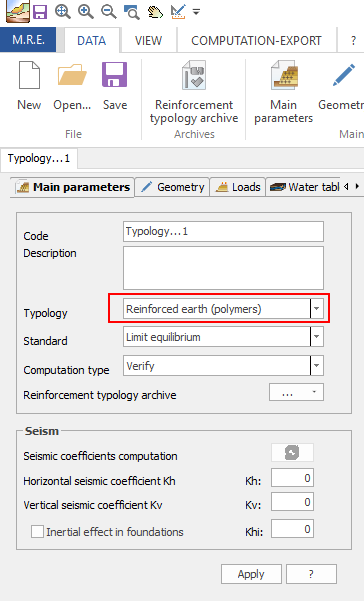Viewport: 364px width, 601px height.
Task: Click the zoom extents magnifier icon
Action: 62,12
